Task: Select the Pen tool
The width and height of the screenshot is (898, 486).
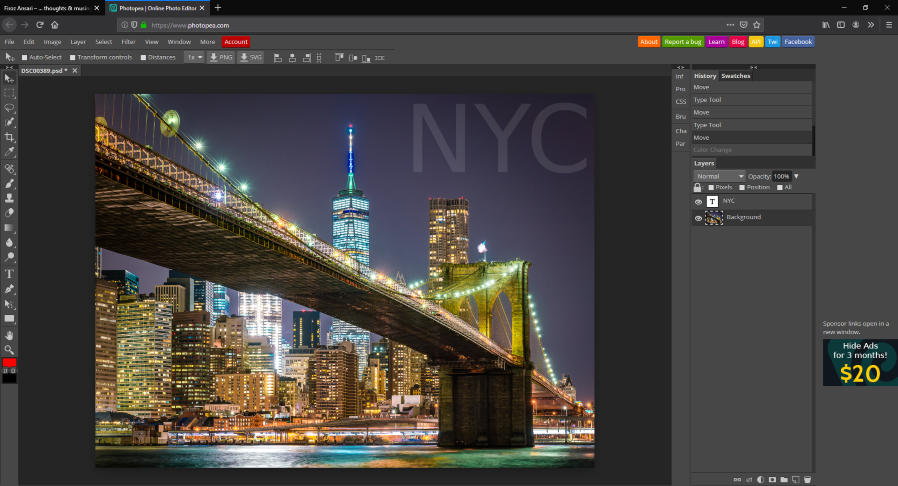Action: (9, 289)
